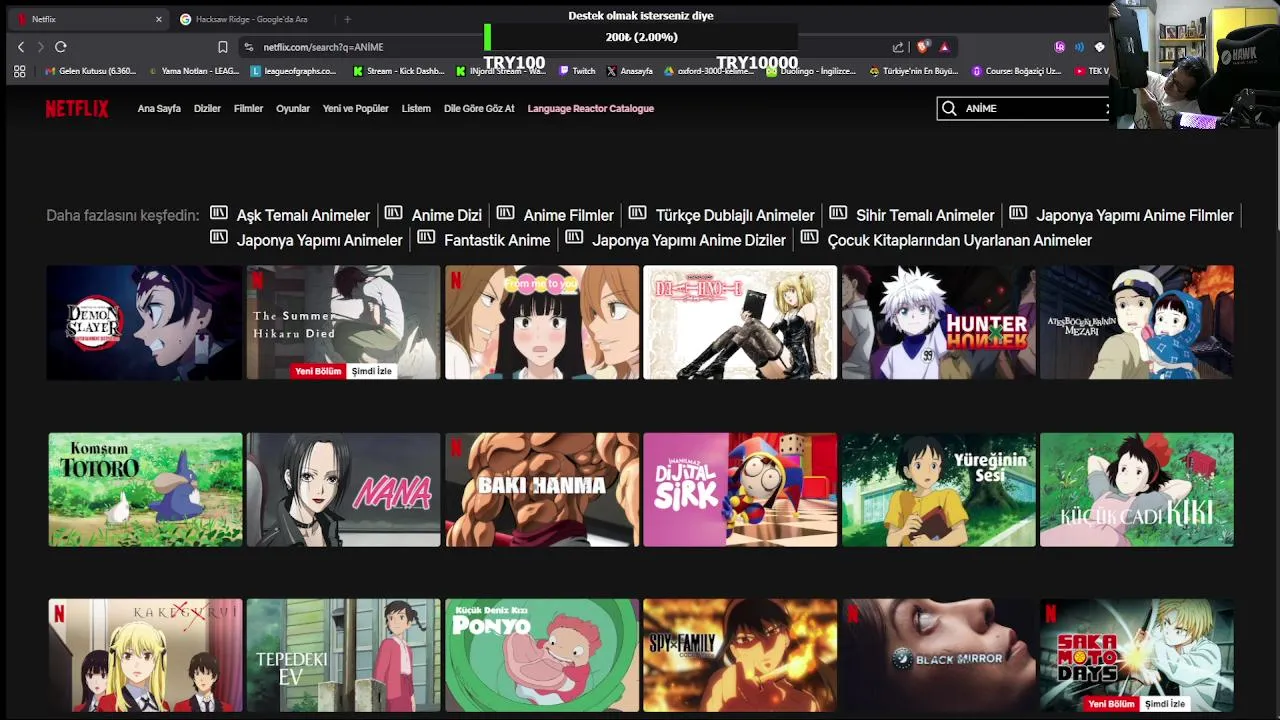The height and width of the screenshot is (720, 1280).
Task: Open Filmler in the Netflix menu
Action: click(248, 109)
